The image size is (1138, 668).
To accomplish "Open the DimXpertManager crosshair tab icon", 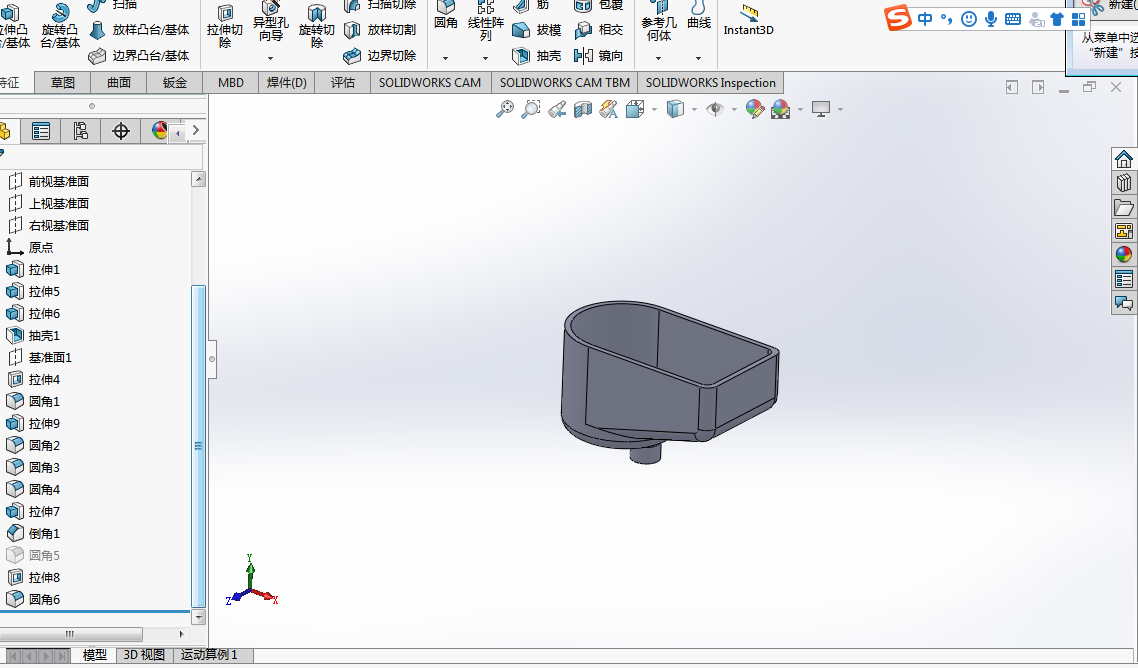I will pyautogui.click(x=120, y=131).
